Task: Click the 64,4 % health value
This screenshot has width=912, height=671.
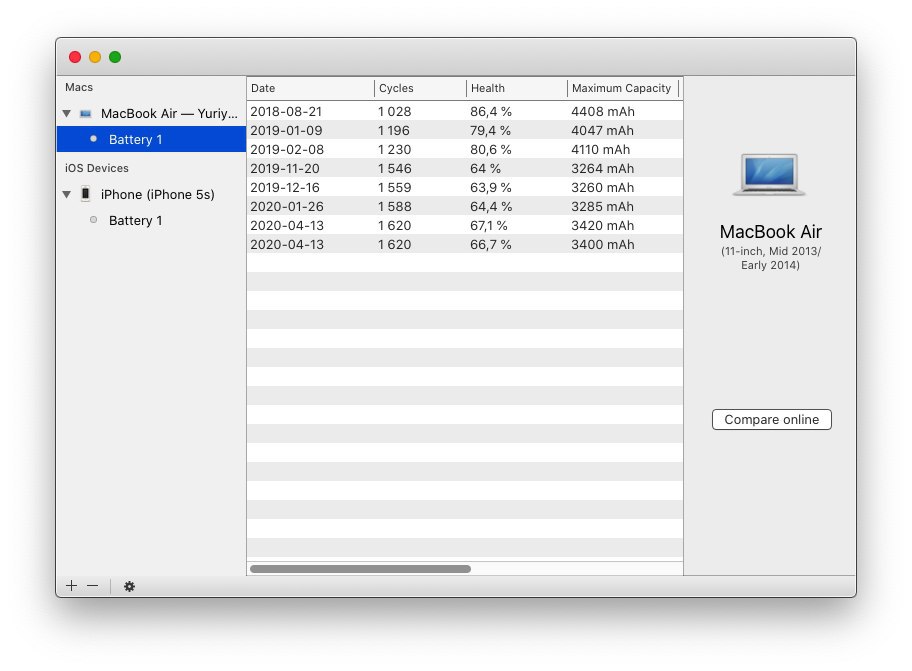Action: [x=491, y=206]
